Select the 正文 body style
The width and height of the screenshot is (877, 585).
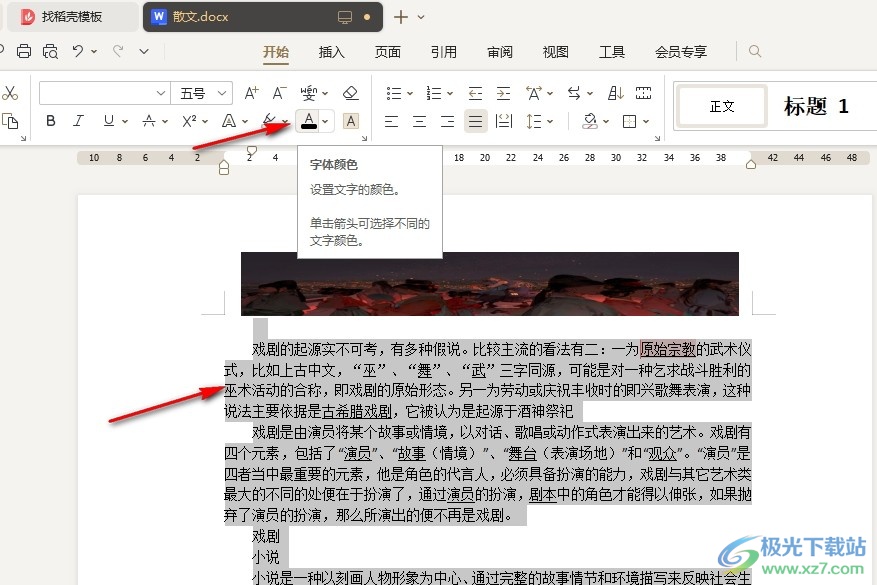point(722,106)
